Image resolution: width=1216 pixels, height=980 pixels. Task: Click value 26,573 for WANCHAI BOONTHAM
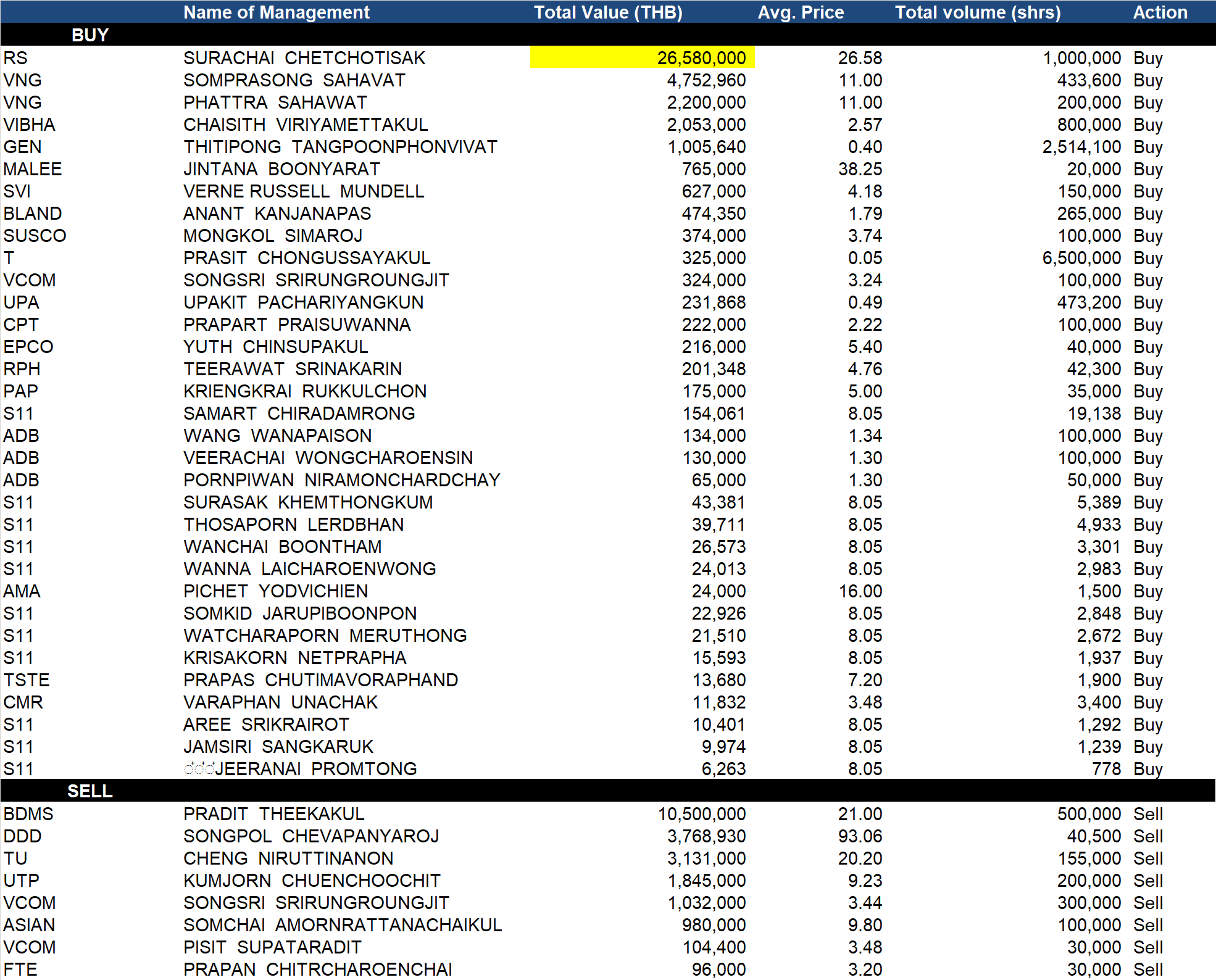[718, 547]
